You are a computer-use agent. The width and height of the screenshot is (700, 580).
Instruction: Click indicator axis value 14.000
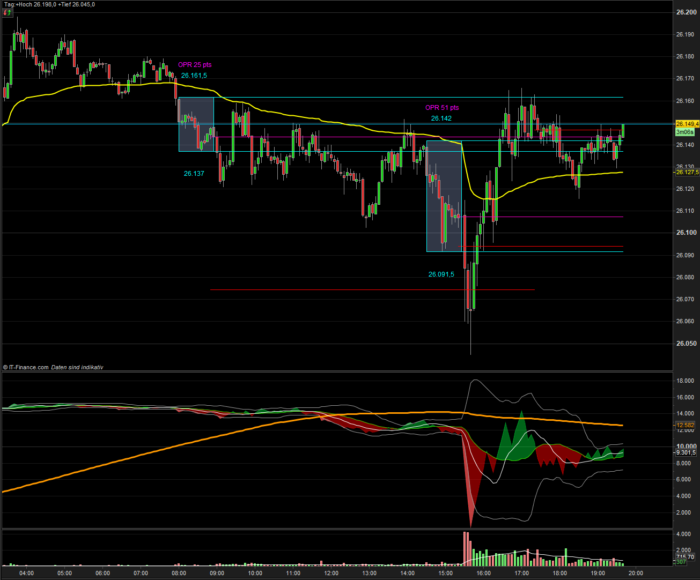click(685, 414)
